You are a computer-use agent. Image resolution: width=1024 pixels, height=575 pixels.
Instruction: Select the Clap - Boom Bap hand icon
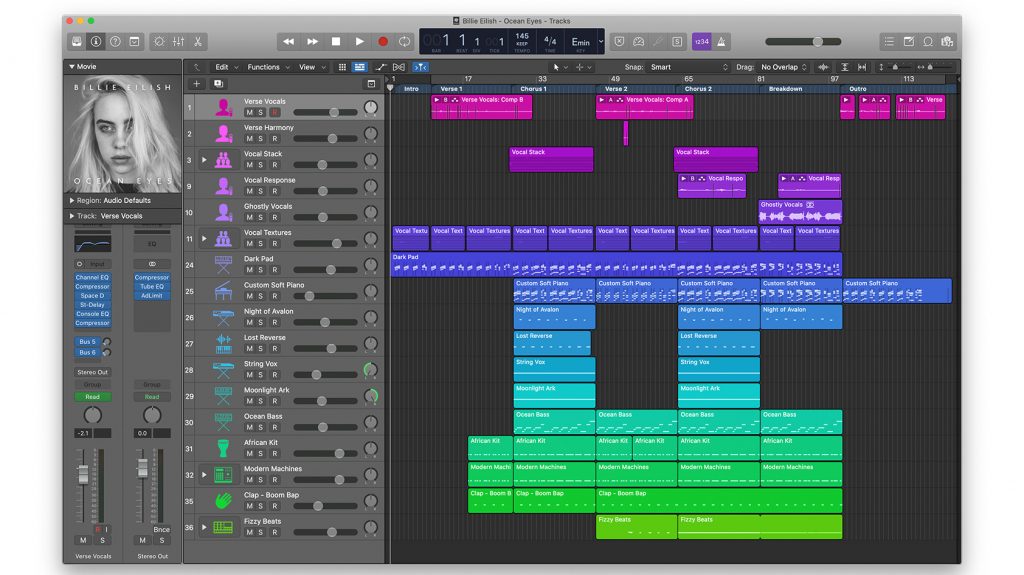[x=223, y=501]
